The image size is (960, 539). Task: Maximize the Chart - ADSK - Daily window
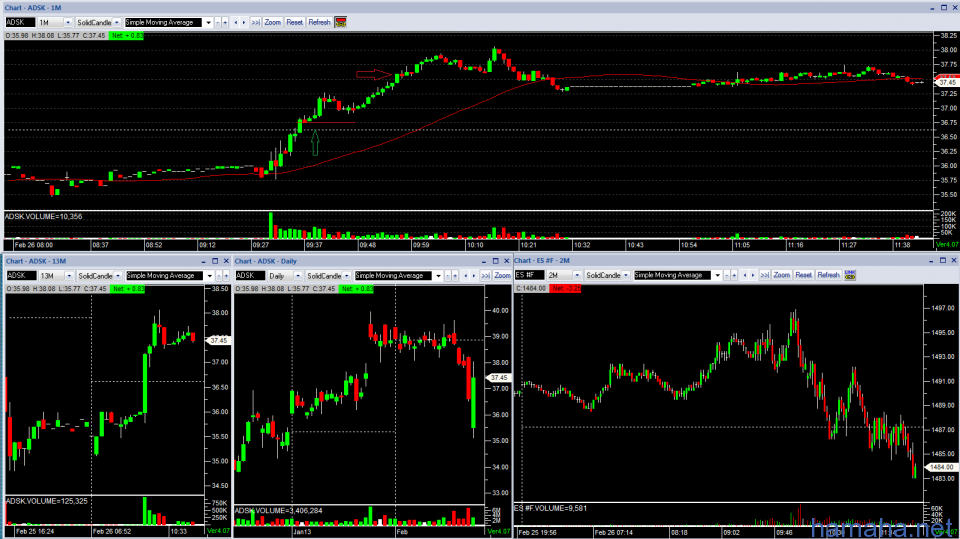(495, 261)
